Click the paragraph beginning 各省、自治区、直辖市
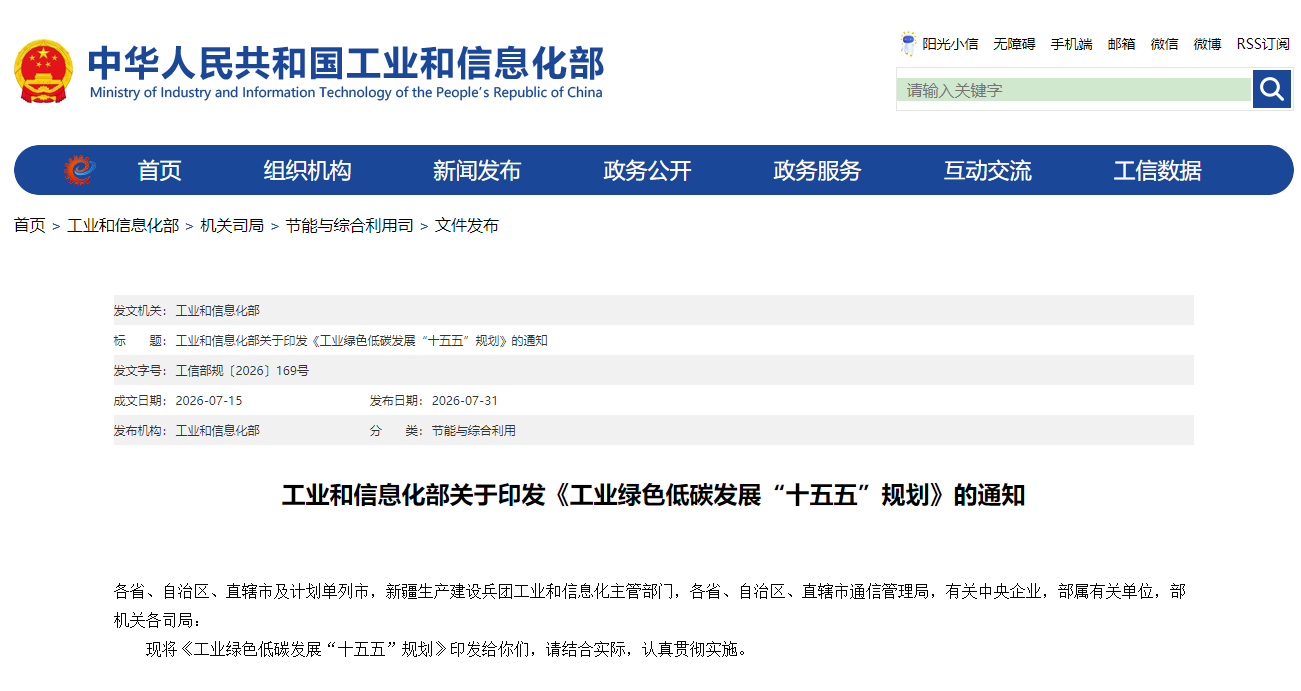 650,606
